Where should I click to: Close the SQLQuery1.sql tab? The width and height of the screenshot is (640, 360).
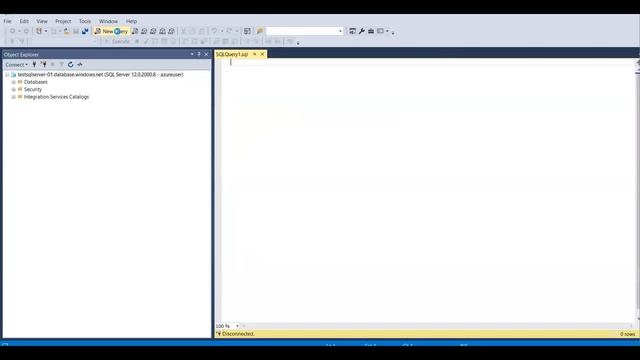click(262, 54)
